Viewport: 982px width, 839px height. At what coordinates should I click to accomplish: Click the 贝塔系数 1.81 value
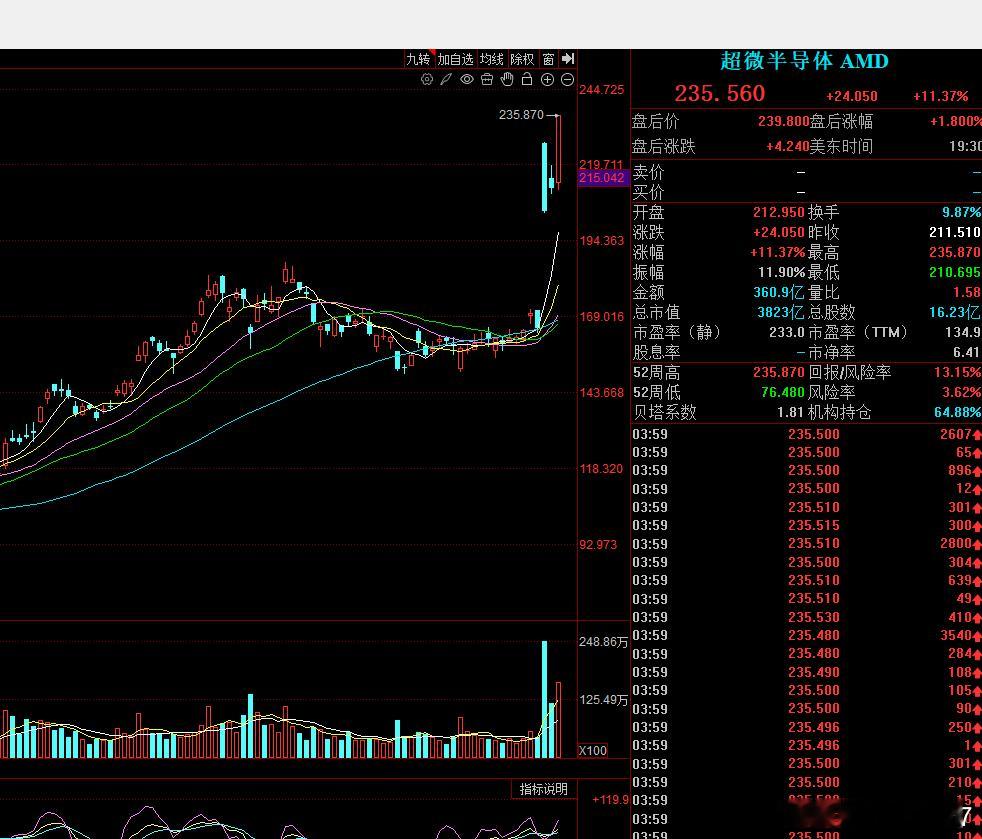pyautogui.click(x=790, y=412)
